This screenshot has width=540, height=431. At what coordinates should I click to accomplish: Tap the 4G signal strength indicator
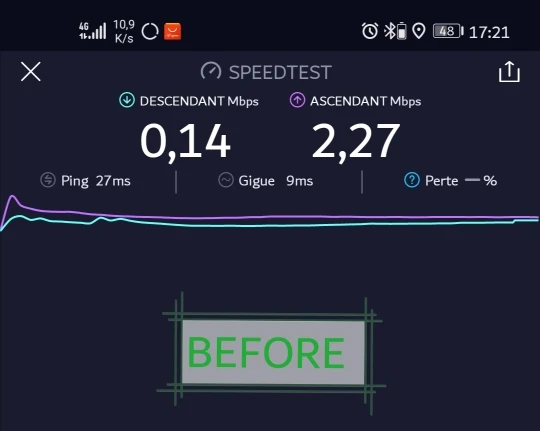coord(92,31)
